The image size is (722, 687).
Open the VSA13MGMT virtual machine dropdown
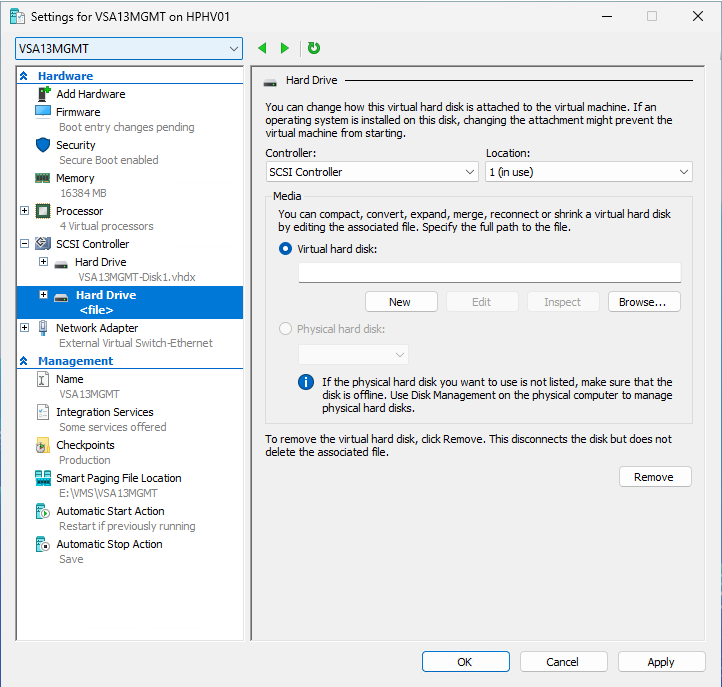point(129,48)
